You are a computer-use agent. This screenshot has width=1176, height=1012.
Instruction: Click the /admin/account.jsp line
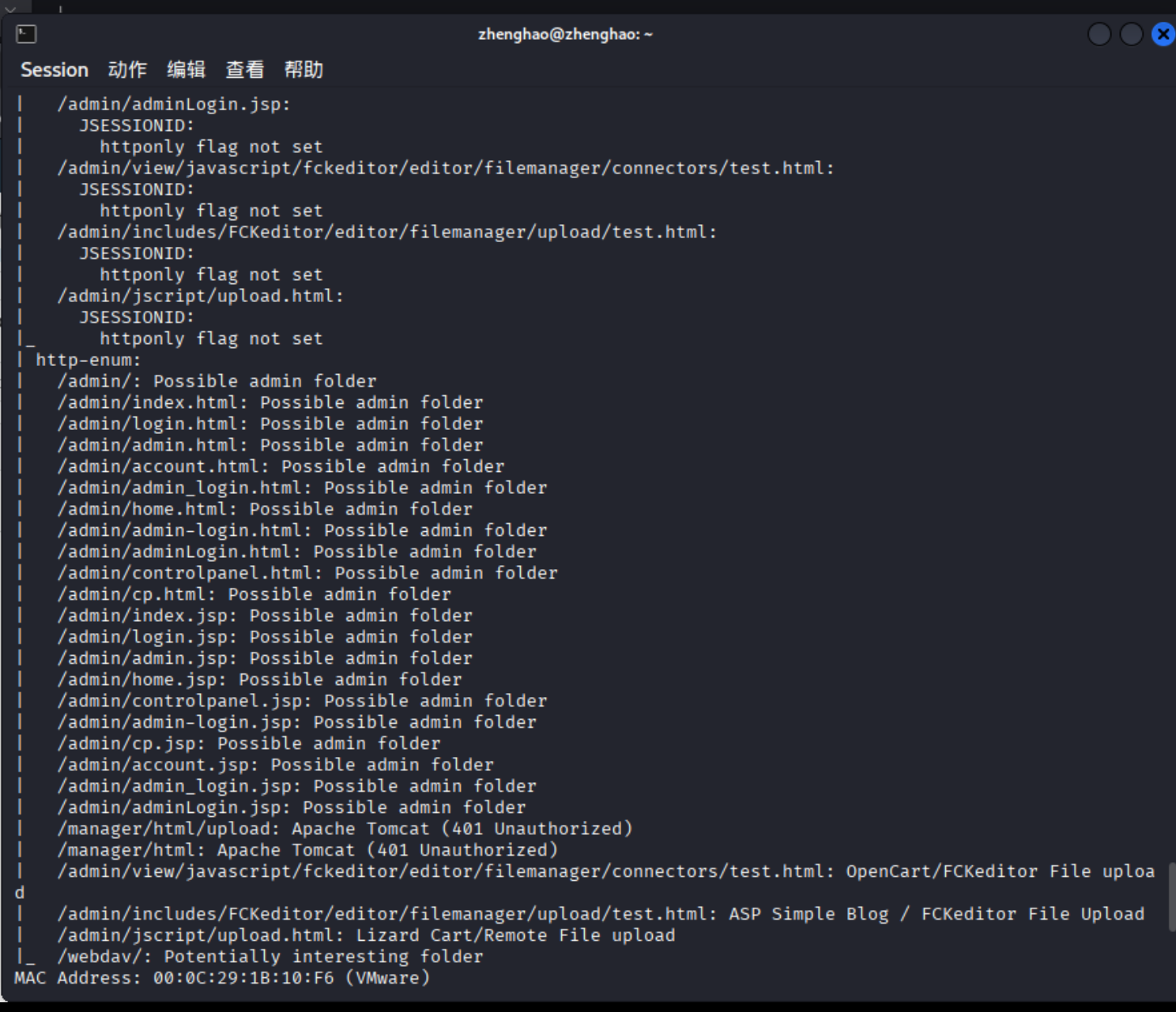[275, 765]
